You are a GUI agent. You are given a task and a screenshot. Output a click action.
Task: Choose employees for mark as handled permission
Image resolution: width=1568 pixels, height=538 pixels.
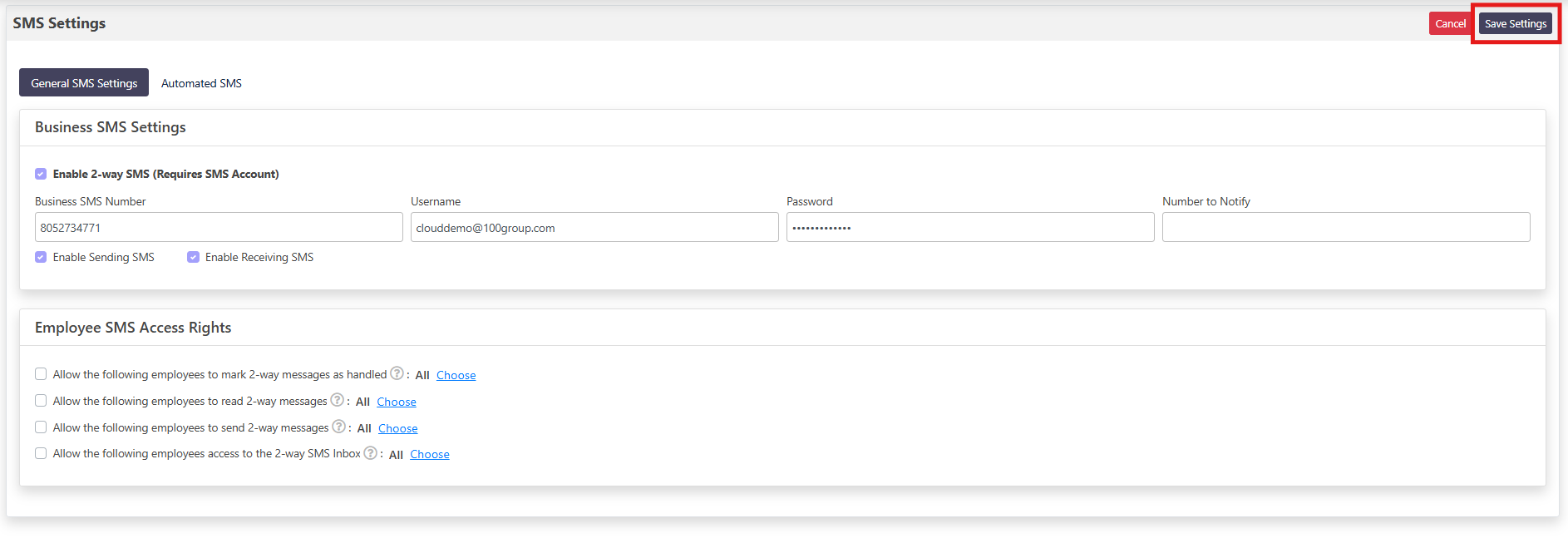pos(456,375)
